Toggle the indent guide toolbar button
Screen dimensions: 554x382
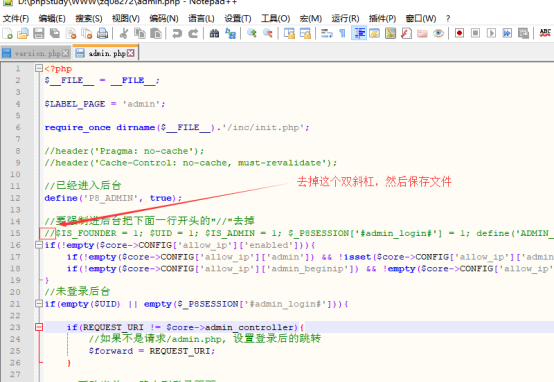[359, 34]
